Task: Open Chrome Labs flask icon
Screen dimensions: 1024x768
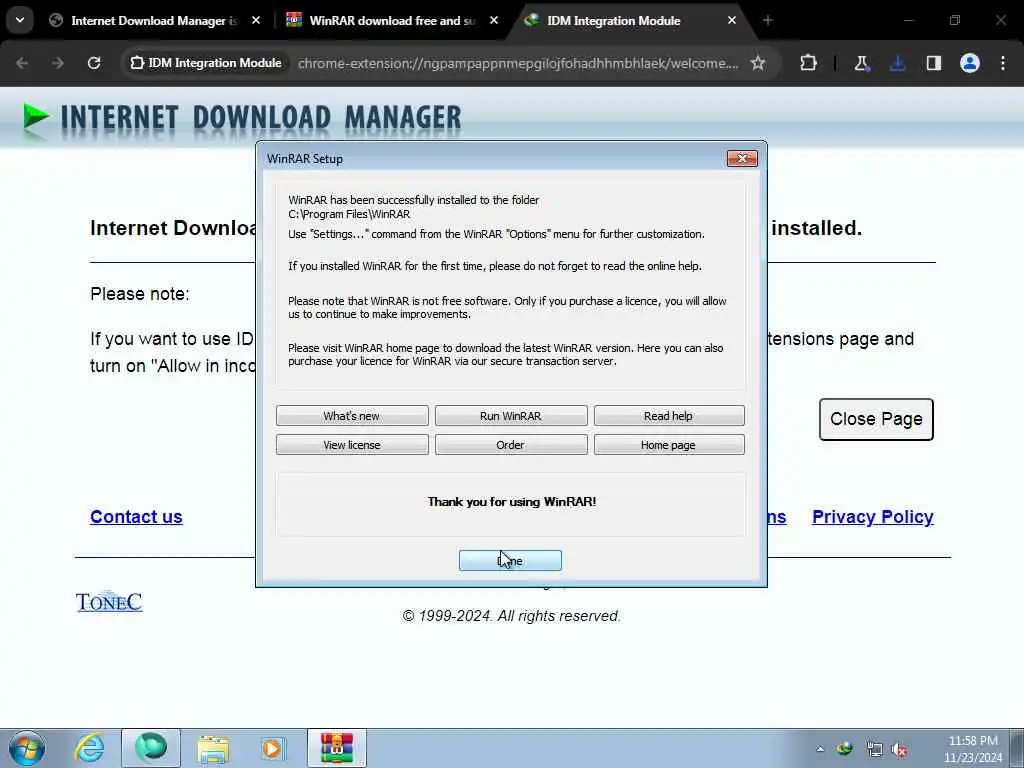Action: coord(862,63)
